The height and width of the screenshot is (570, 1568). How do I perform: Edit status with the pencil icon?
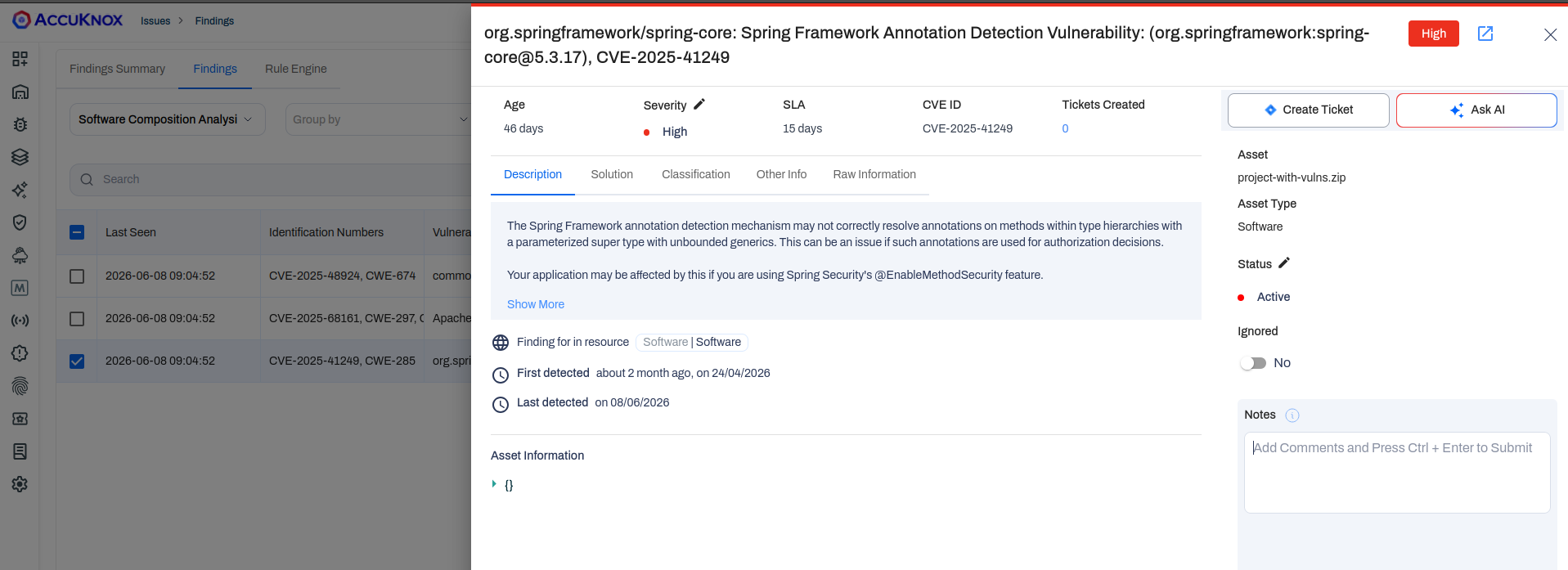click(1284, 263)
